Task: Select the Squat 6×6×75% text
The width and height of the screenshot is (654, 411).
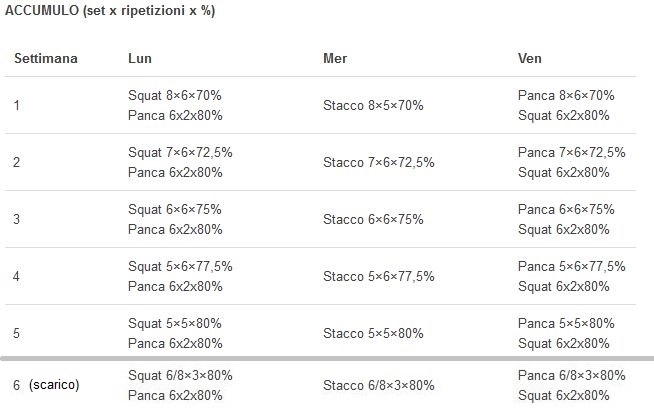Action: [x=175, y=209]
